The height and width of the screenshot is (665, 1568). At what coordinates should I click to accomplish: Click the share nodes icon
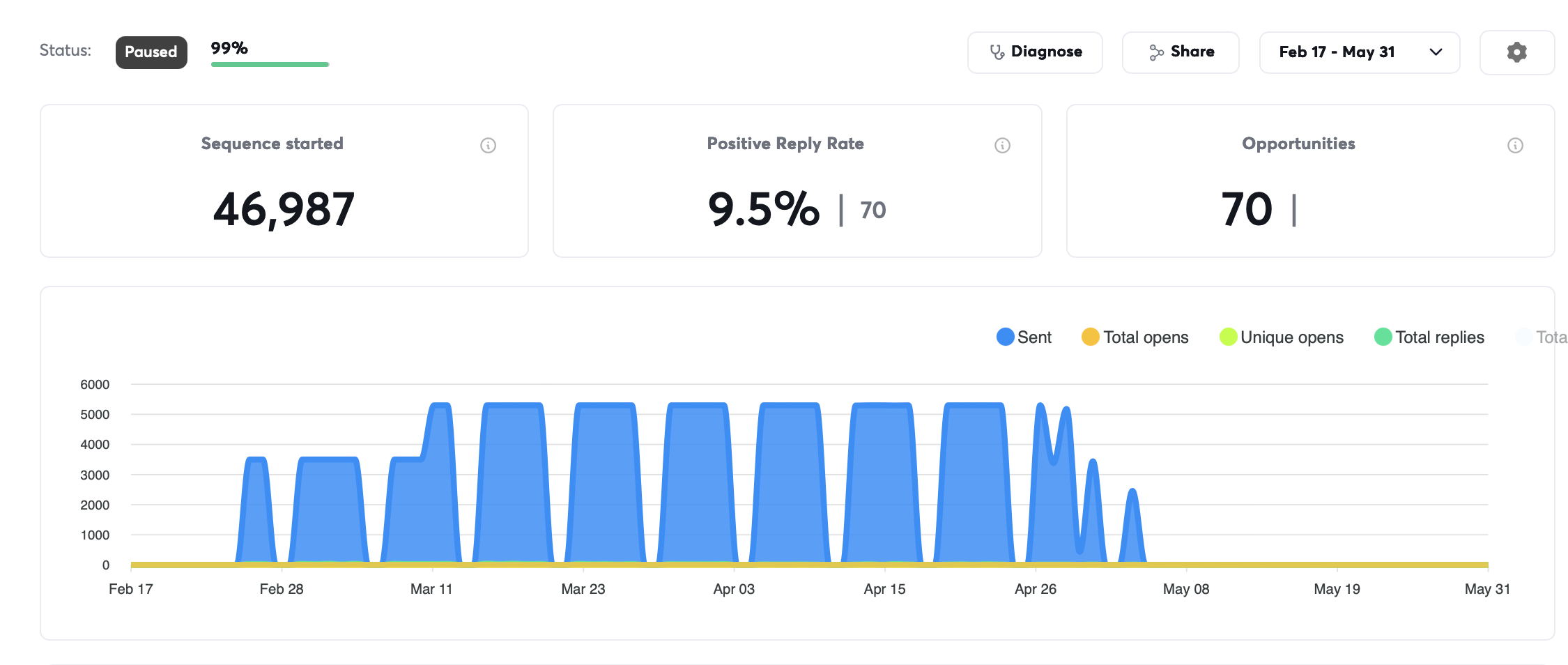[1156, 52]
